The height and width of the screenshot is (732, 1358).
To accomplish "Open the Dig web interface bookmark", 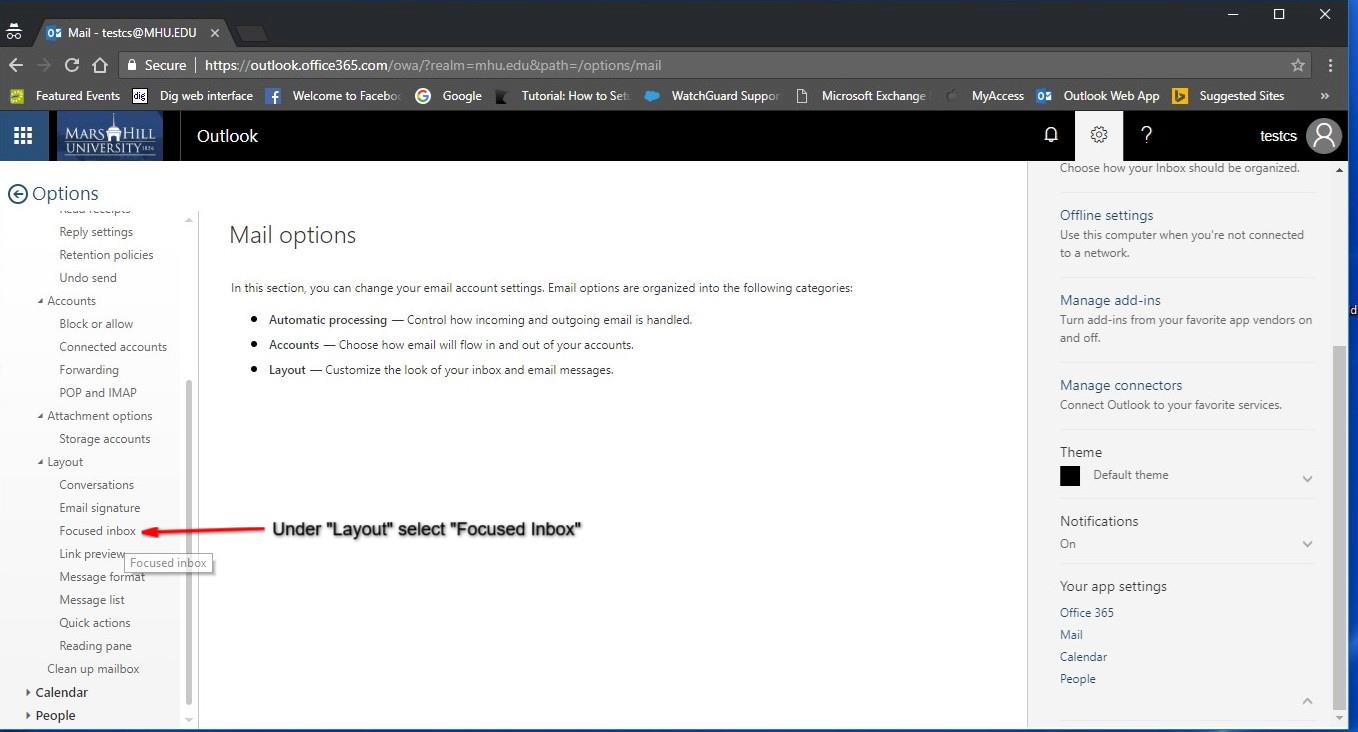I will pyautogui.click(x=193, y=96).
